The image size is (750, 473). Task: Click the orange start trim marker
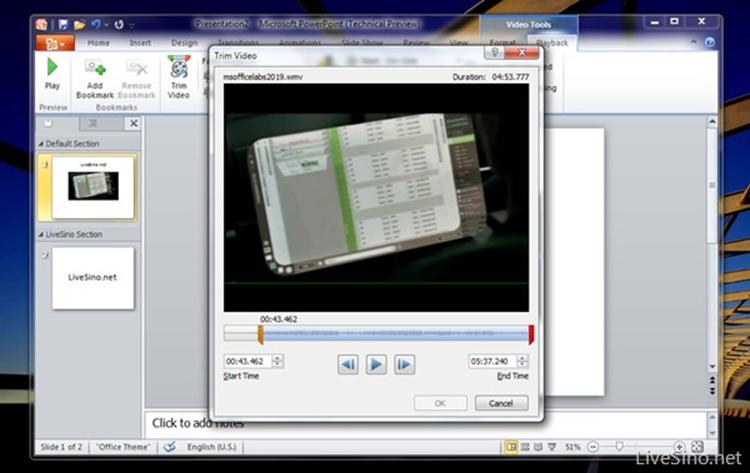point(260,334)
